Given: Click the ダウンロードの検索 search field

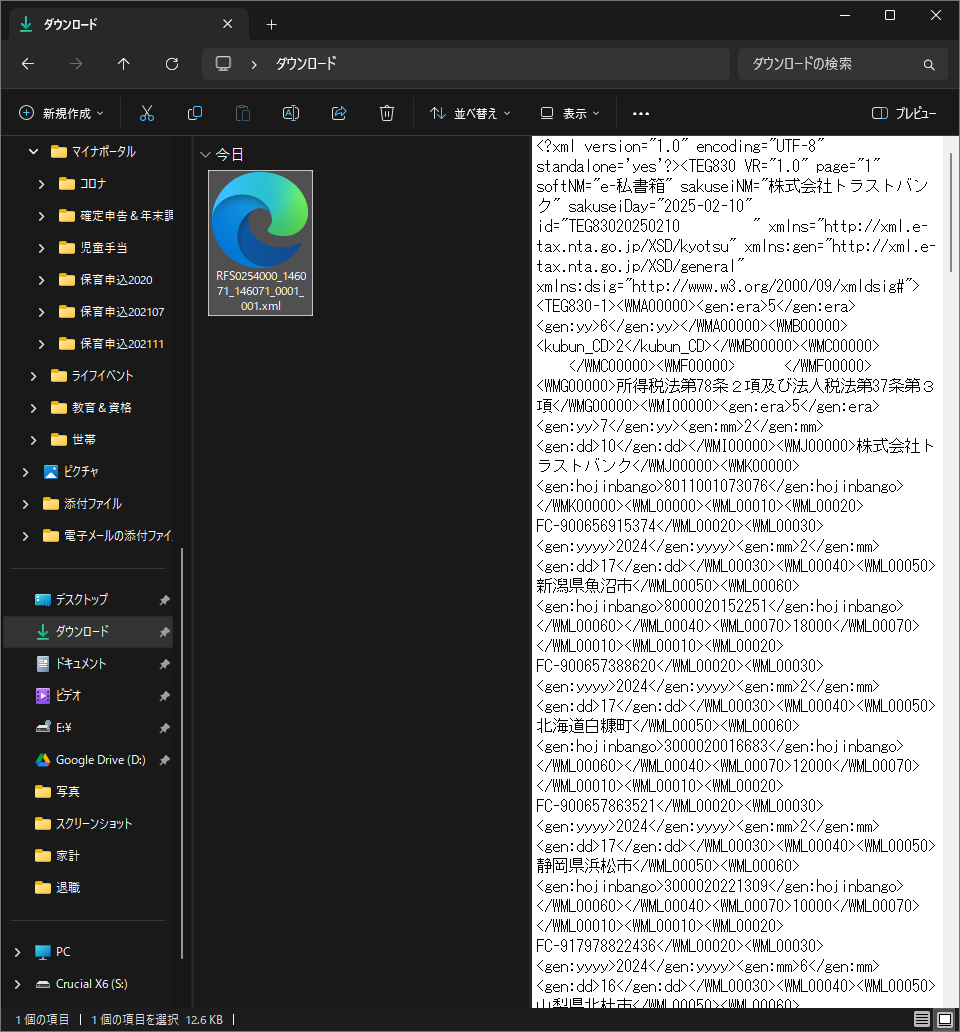Looking at the screenshot, I should 843,64.
